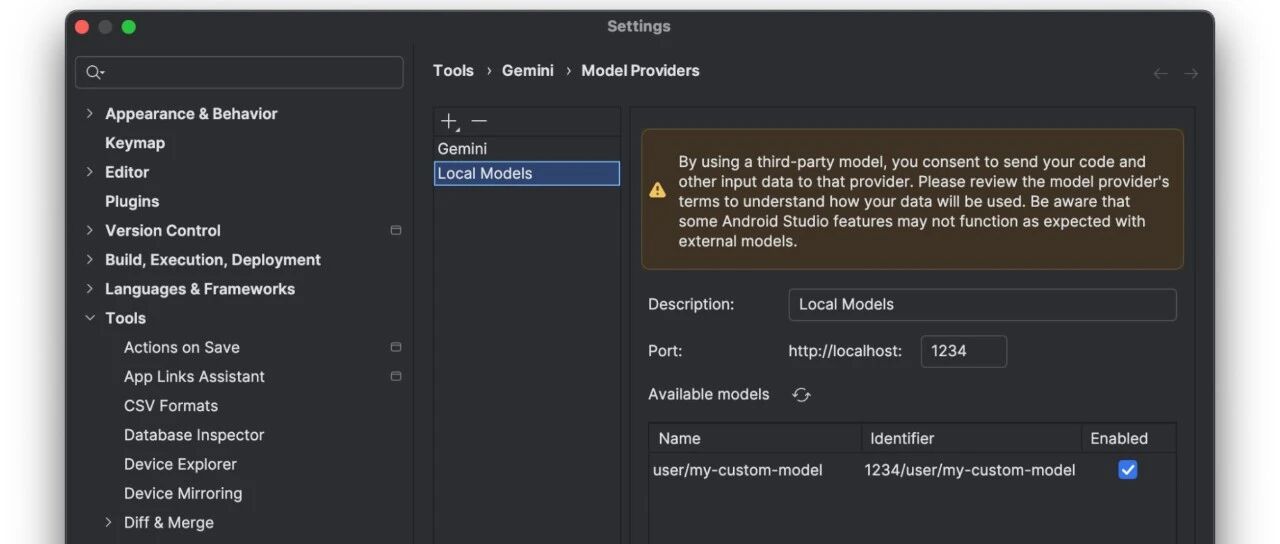
Task: Click the back navigation arrow
Action: tap(1160, 73)
